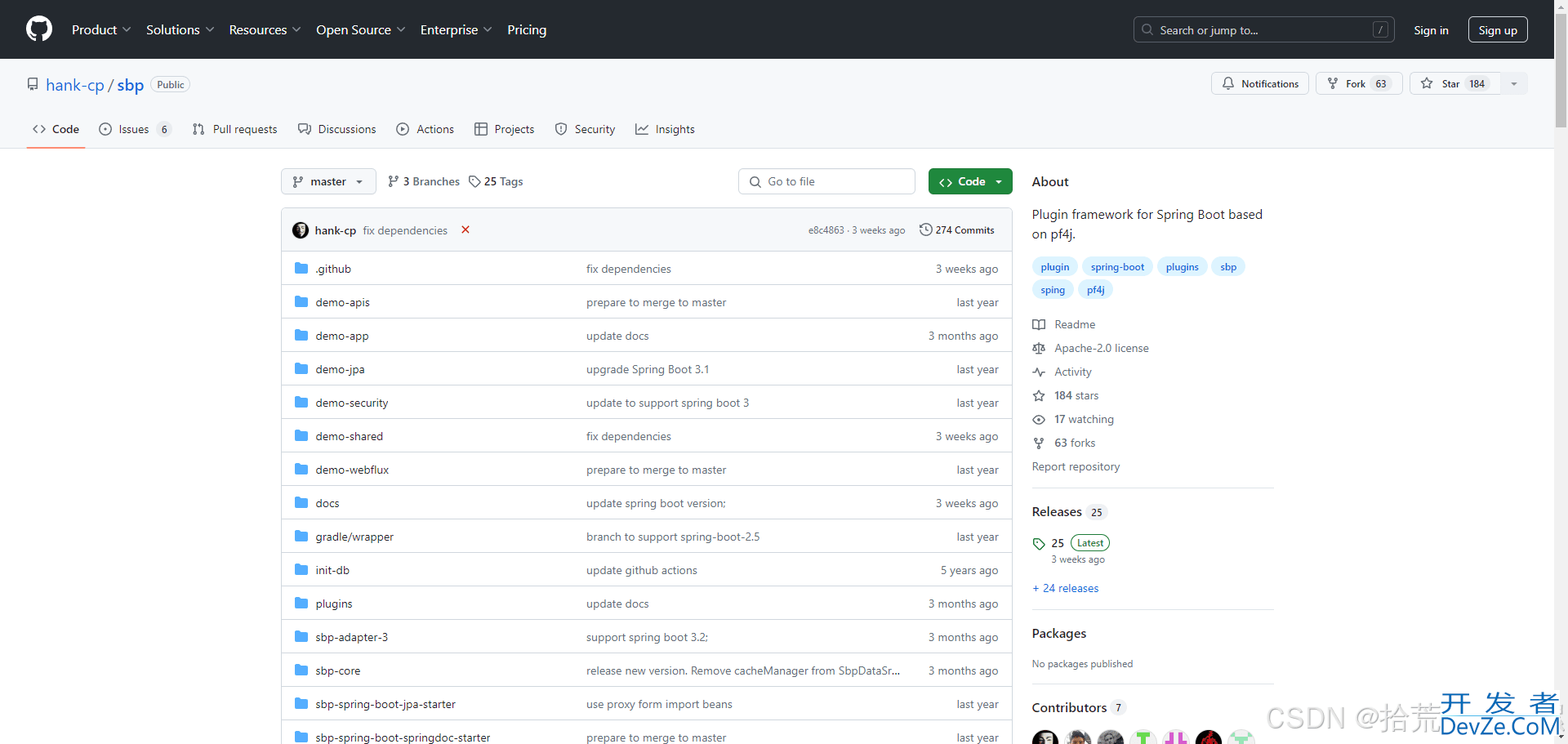Click the Activity pulse icon
The width and height of the screenshot is (1568, 744).
1039,372
